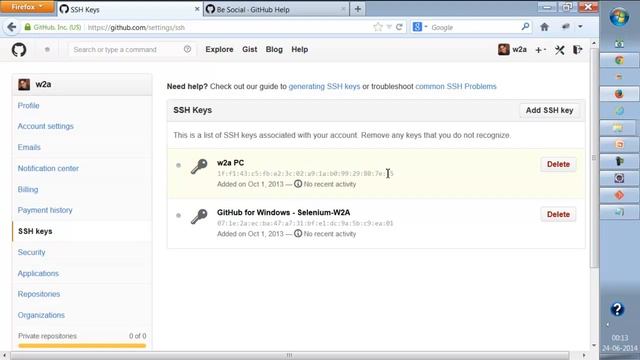The height and width of the screenshot is (360, 640).
Task: Click the search magnifier icon
Action: pyautogui.click(x=525, y=27)
